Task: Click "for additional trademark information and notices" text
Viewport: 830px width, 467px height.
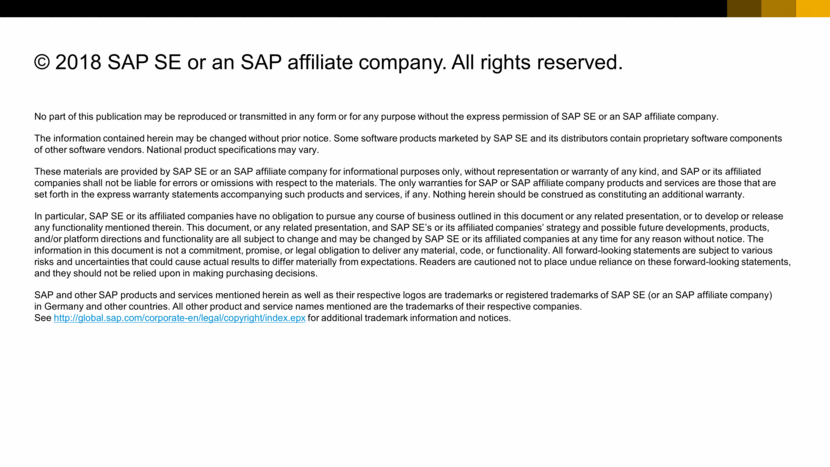Action: click(x=409, y=319)
